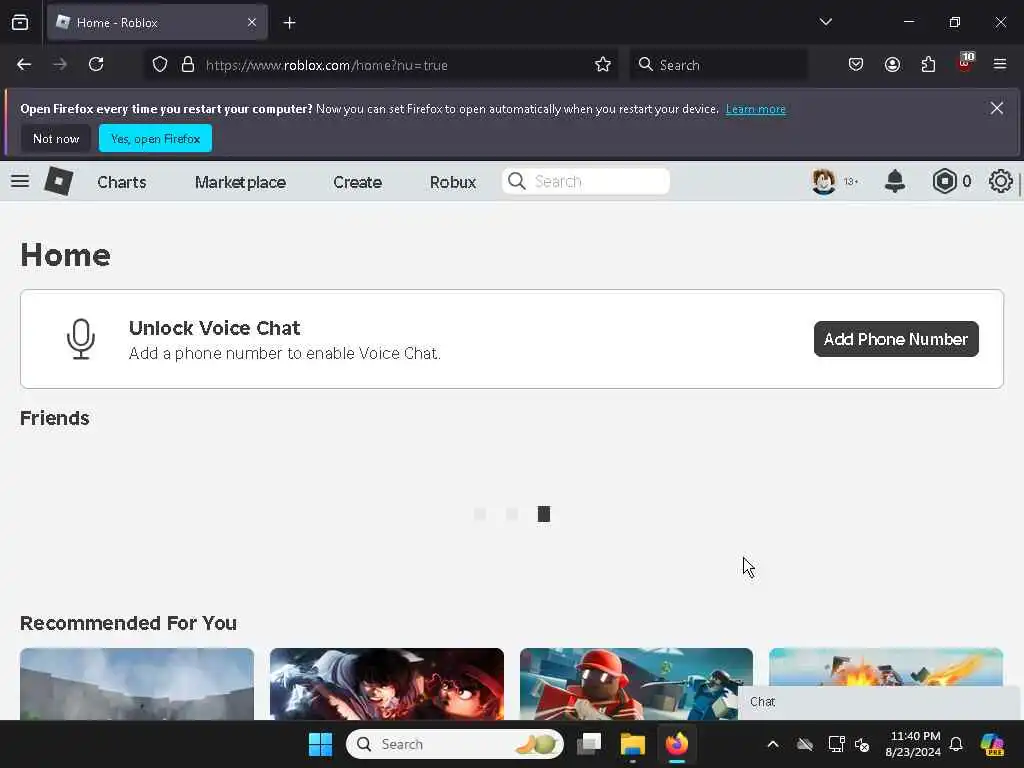The width and height of the screenshot is (1024, 768).
Task: Click the muted volume tray icon
Action: pyautogui.click(x=862, y=744)
